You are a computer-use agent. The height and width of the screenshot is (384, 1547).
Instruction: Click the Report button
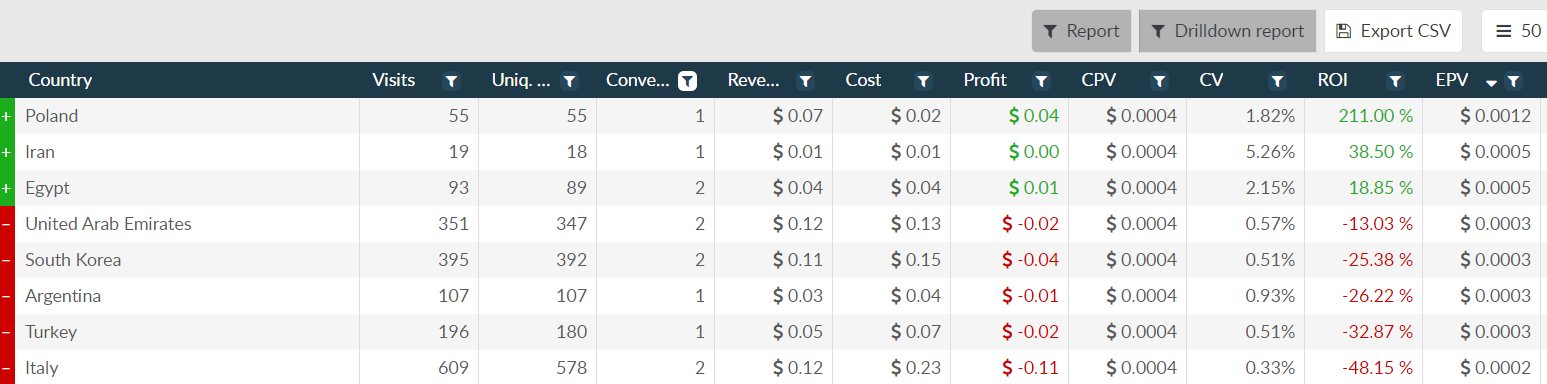pos(1081,31)
